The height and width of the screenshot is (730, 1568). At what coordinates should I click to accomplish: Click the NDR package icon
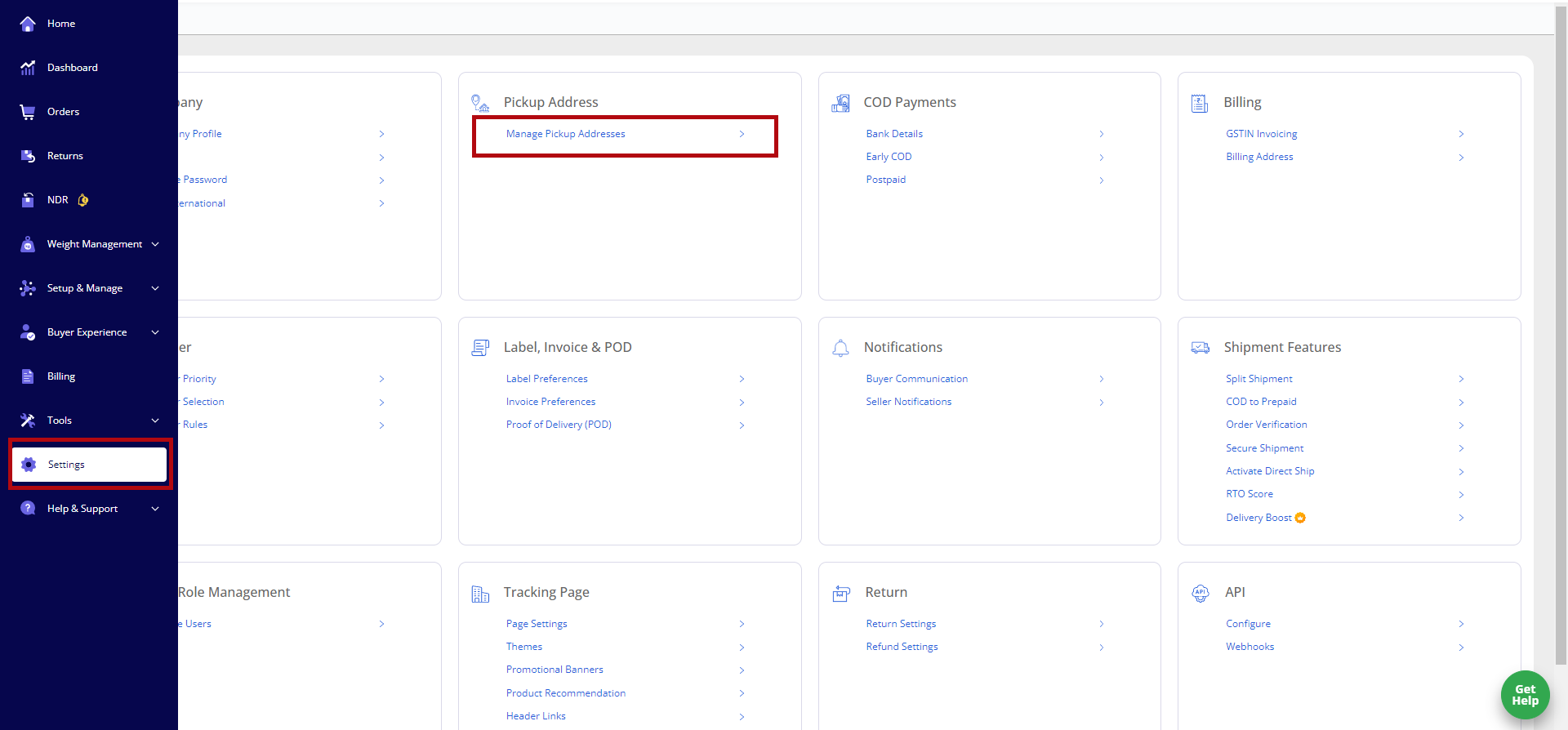pyautogui.click(x=28, y=200)
